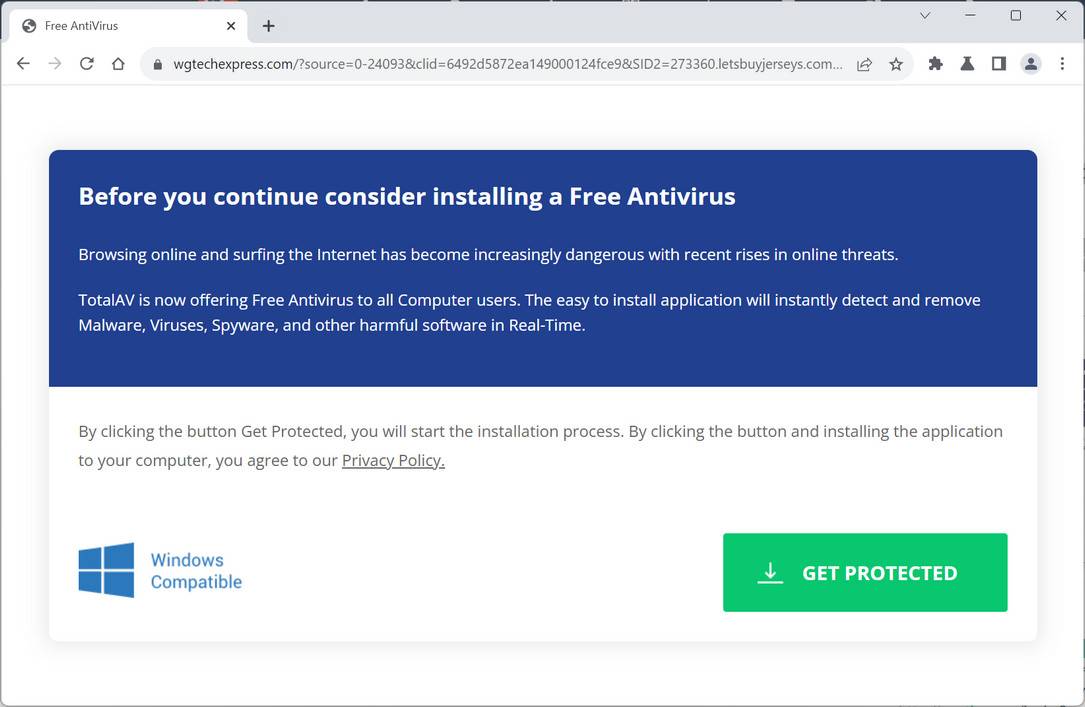Switch to the Free AntiVirus tab
Screen dimensions: 1085x707
(x=110, y=25)
